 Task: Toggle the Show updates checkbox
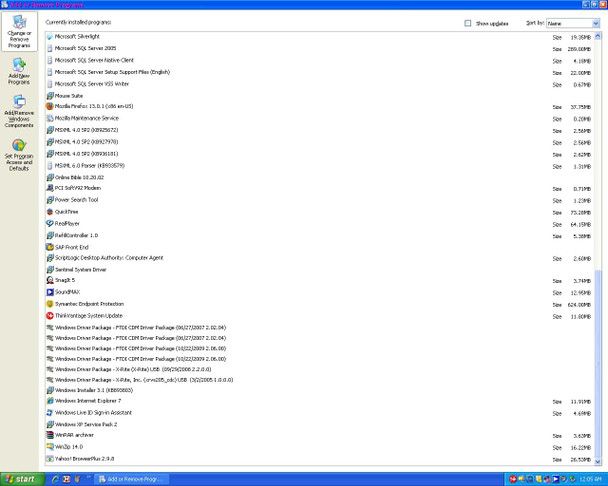468,23
